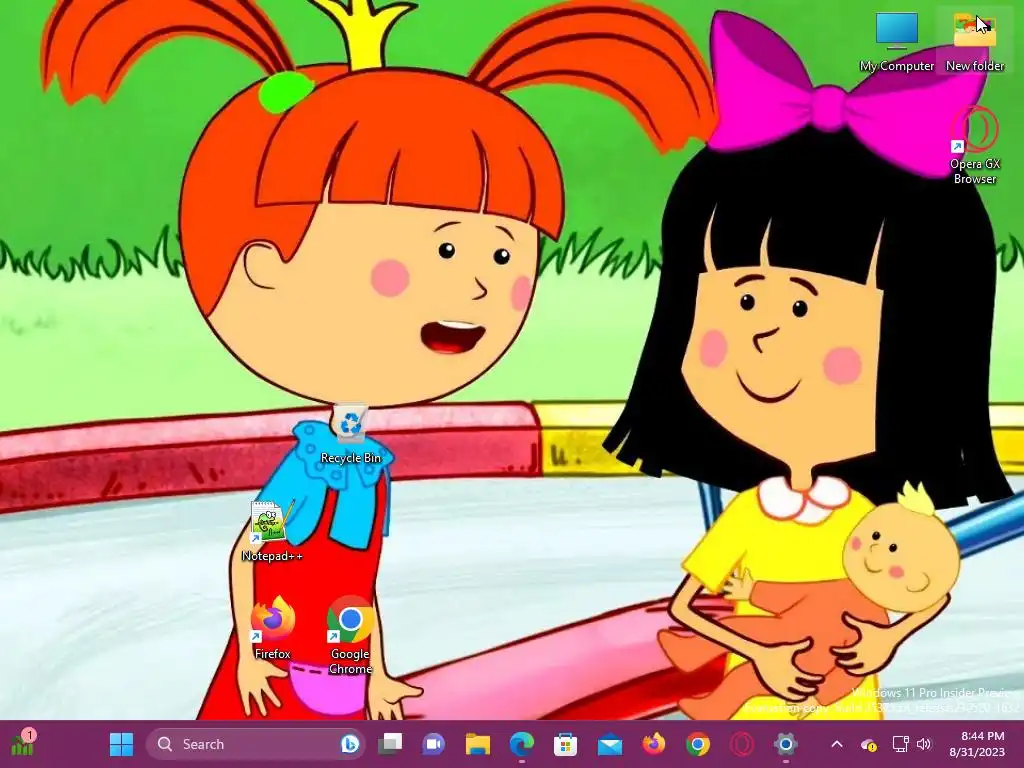This screenshot has height=768, width=1024.
Task: Select the Notepad++ desktop shortcut
Action: (272, 532)
